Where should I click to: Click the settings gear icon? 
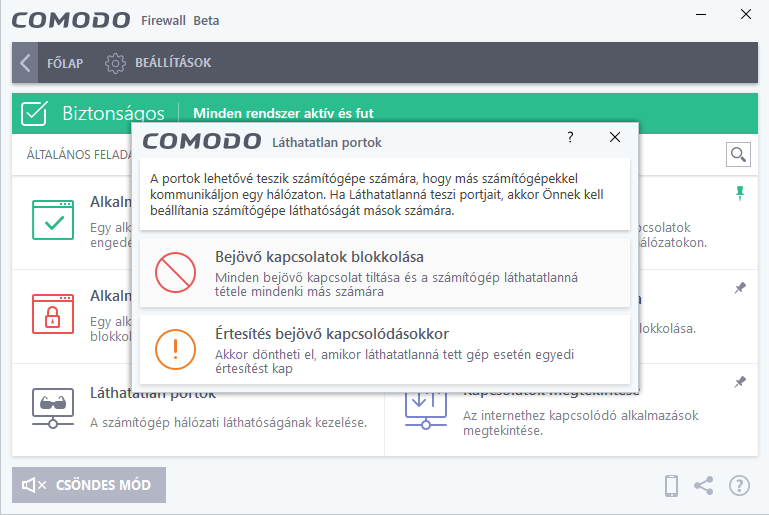115,63
